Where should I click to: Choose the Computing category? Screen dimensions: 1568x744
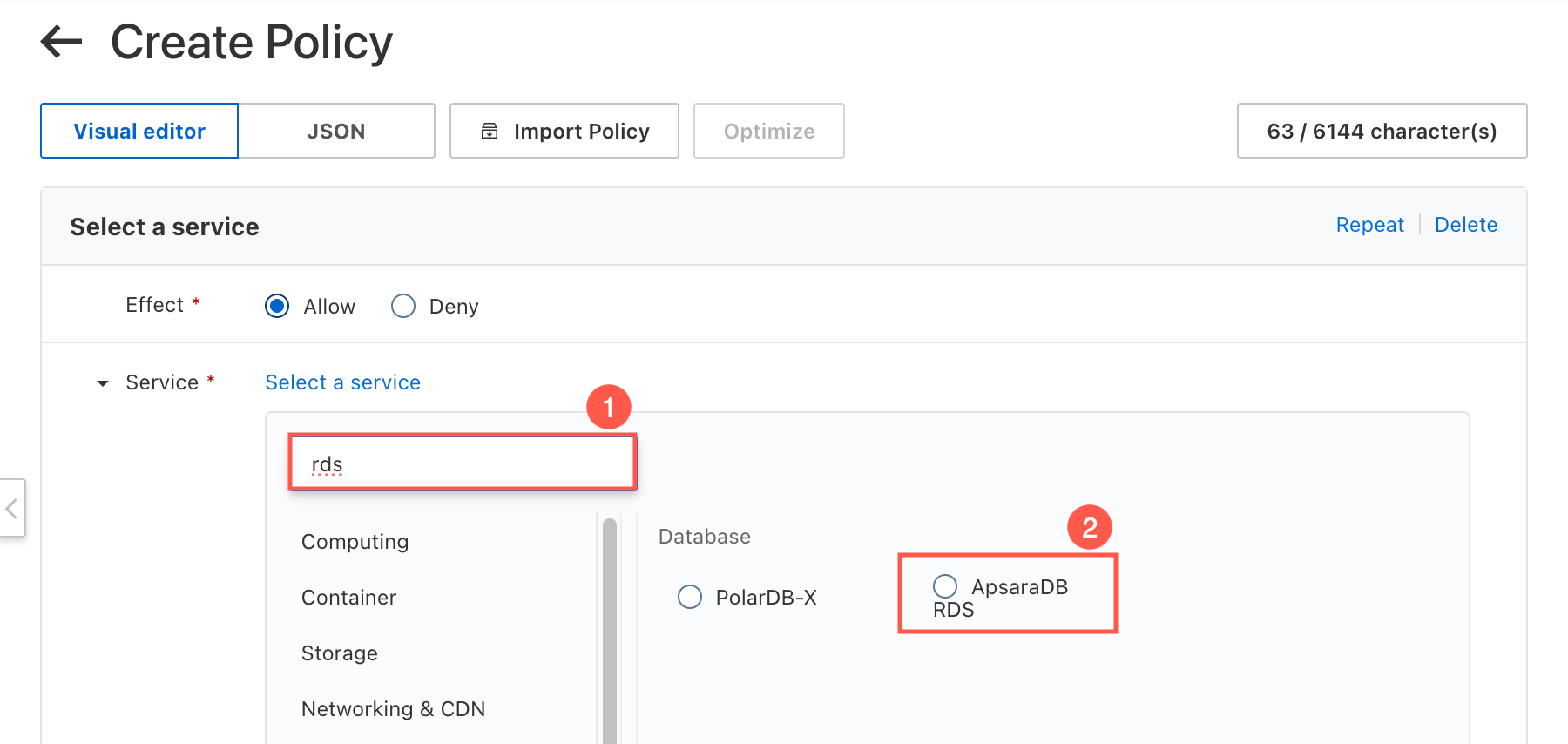coord(355,542)
